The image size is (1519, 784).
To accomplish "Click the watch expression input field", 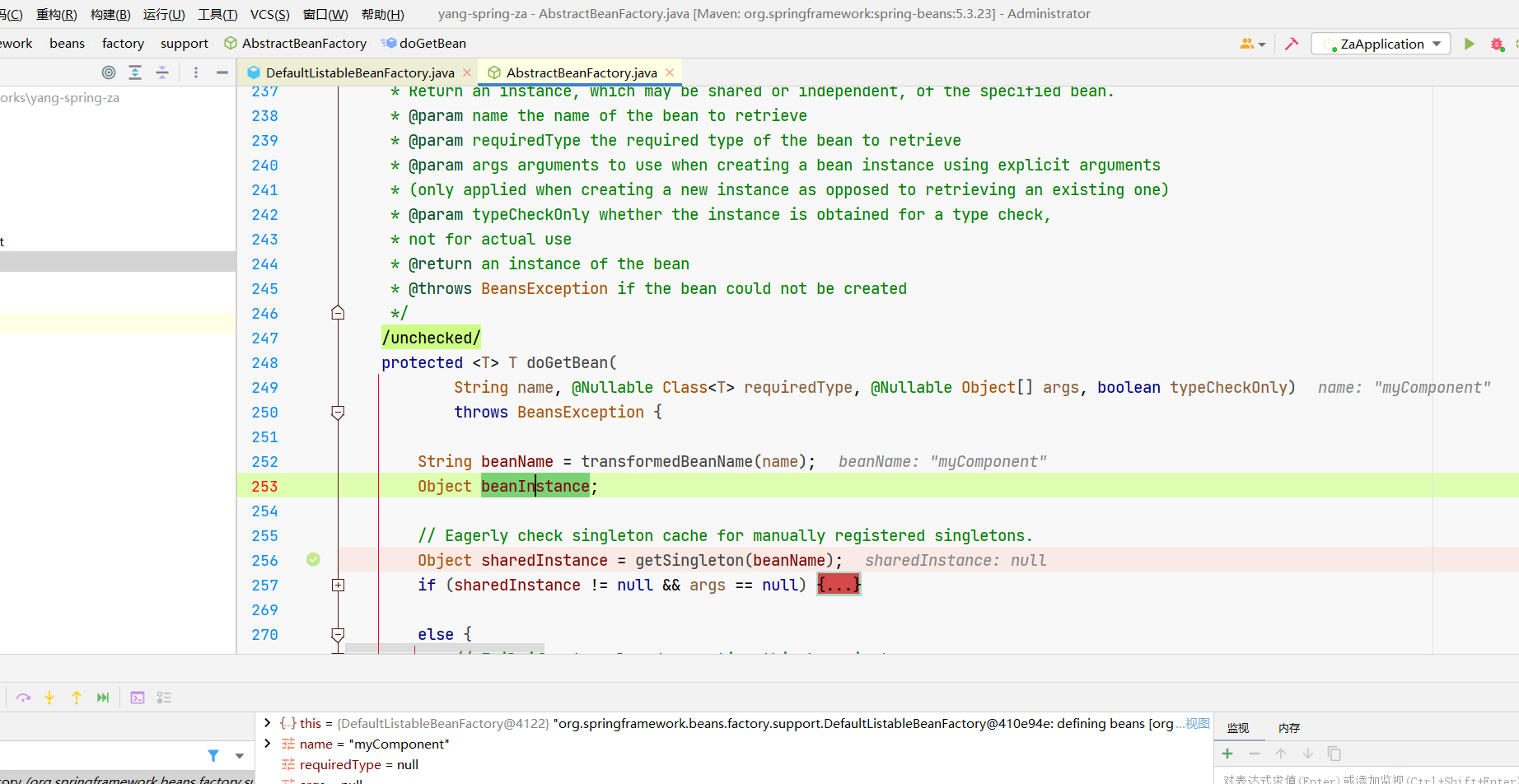I will tap(1367, 778).
